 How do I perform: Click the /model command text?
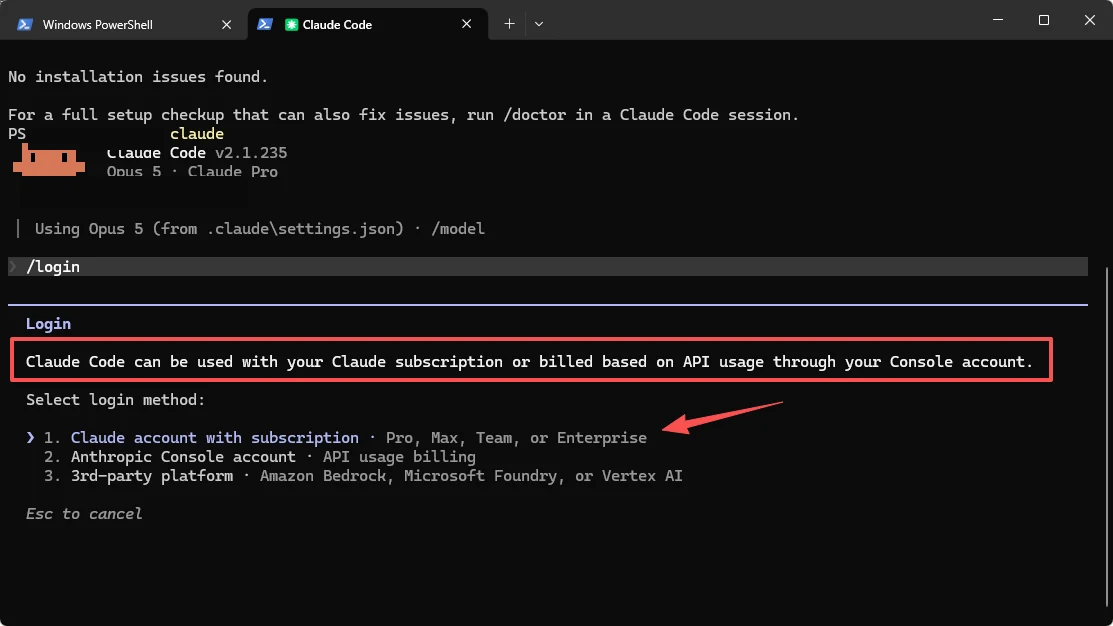458,229
